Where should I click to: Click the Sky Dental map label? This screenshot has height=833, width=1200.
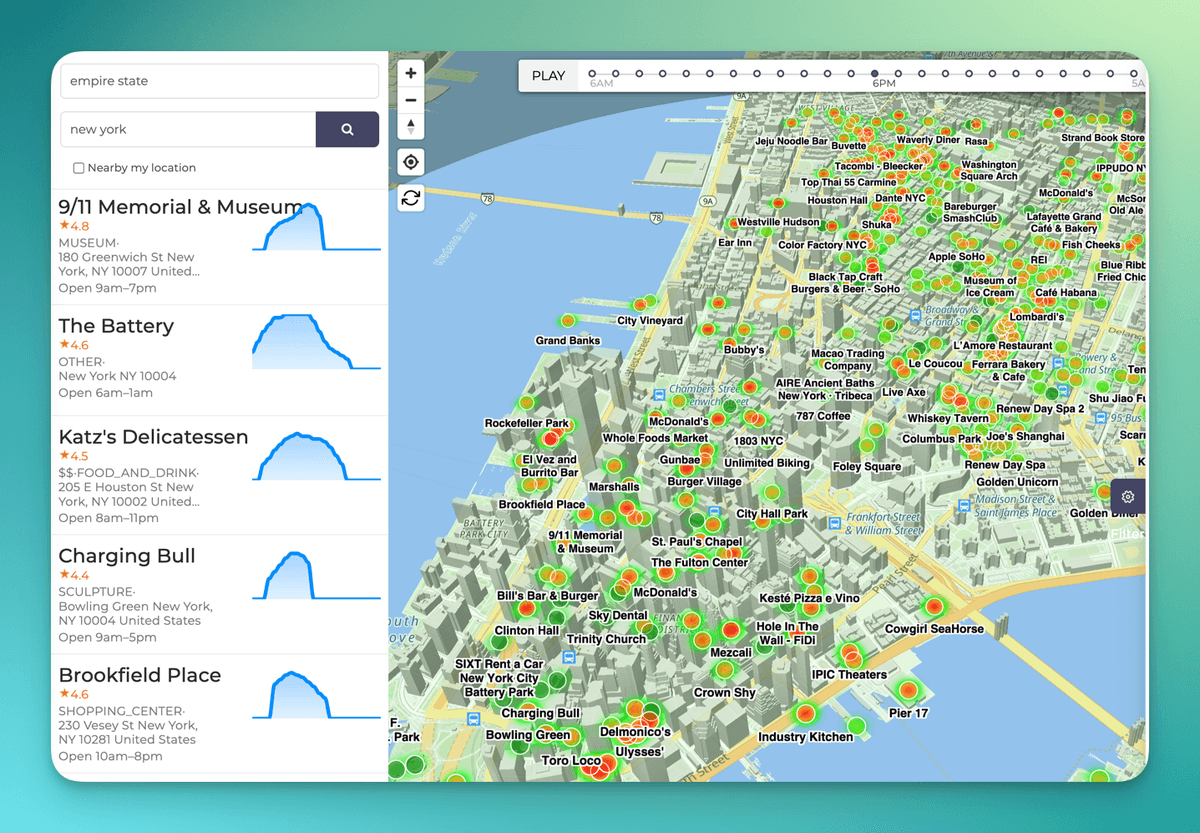pyautogui.click(x=618, y=616)
